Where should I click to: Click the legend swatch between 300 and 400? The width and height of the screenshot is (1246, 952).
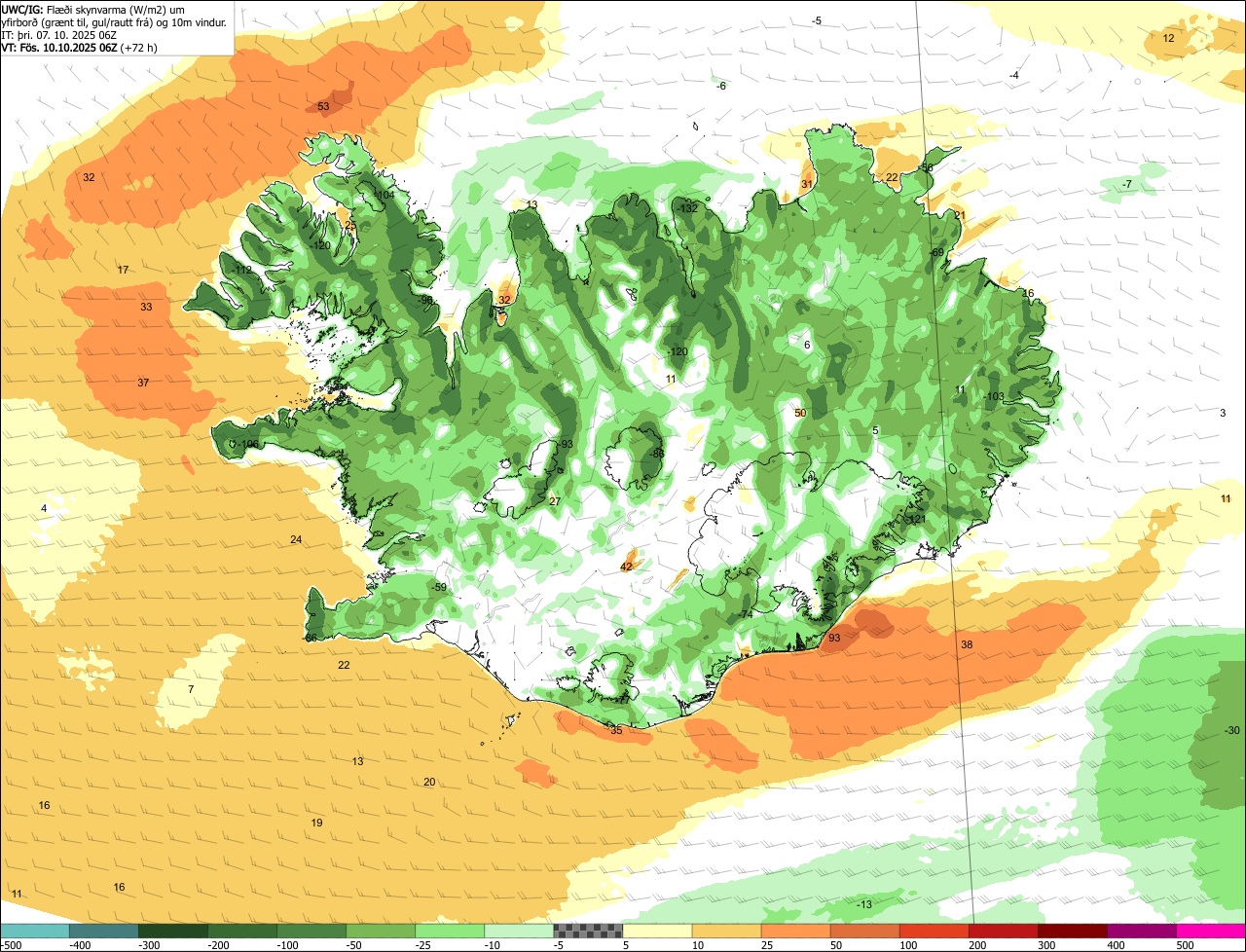coord(1072,931)
